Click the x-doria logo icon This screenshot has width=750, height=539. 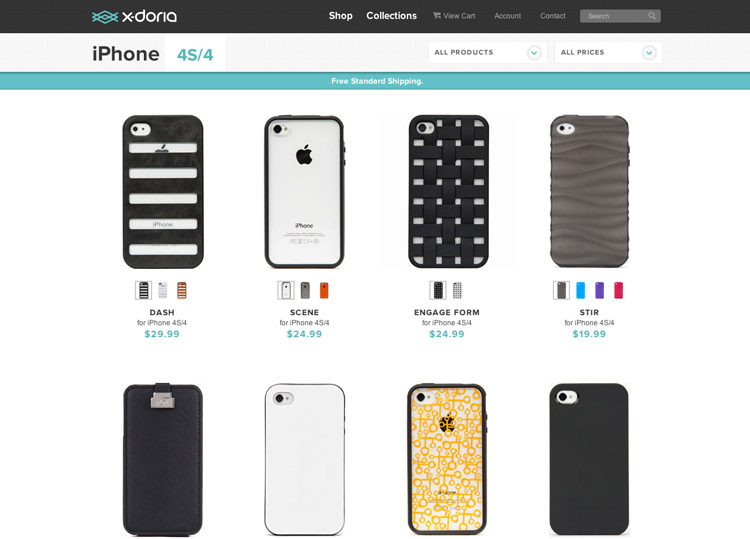[x=105, y=17]
